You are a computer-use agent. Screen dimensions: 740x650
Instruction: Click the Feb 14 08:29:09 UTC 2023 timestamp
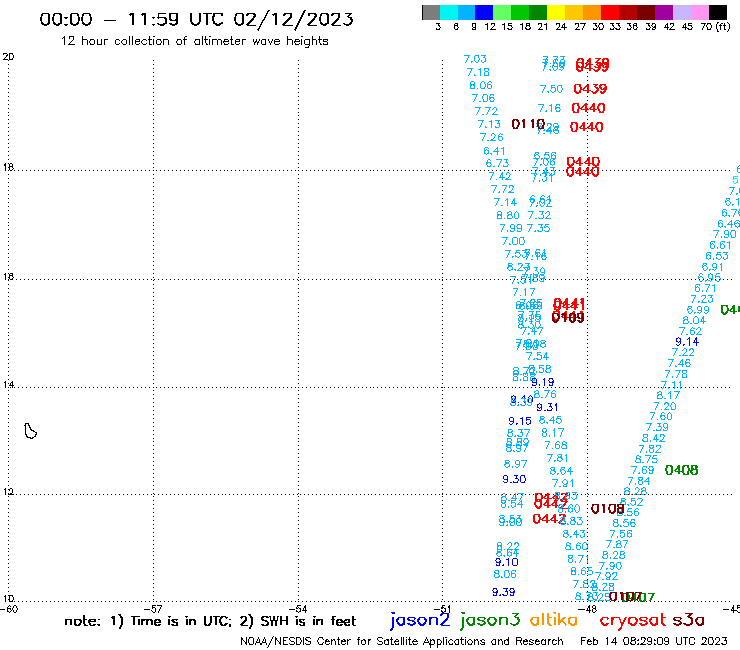[654, 641]
